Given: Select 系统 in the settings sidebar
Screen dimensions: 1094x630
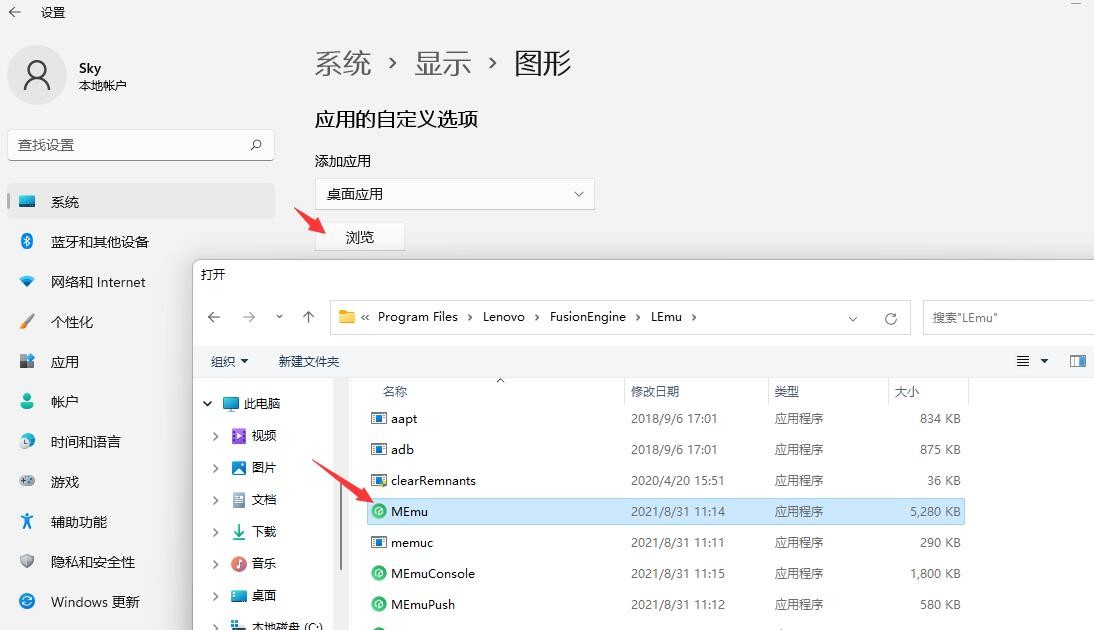Looking at the screenshot, I should pyautogui.click(x=140, y=202).
